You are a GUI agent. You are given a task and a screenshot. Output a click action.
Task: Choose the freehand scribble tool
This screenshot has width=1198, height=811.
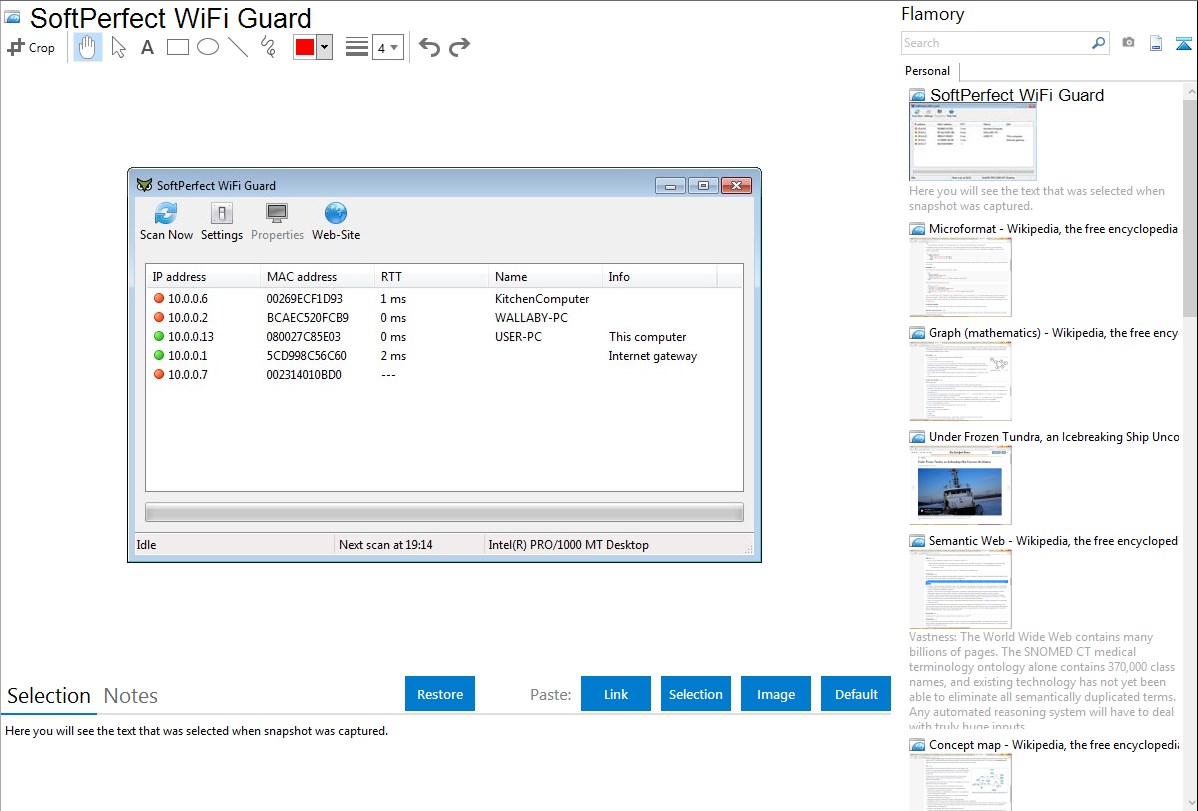pyautogui.click(x=268, y=47)
